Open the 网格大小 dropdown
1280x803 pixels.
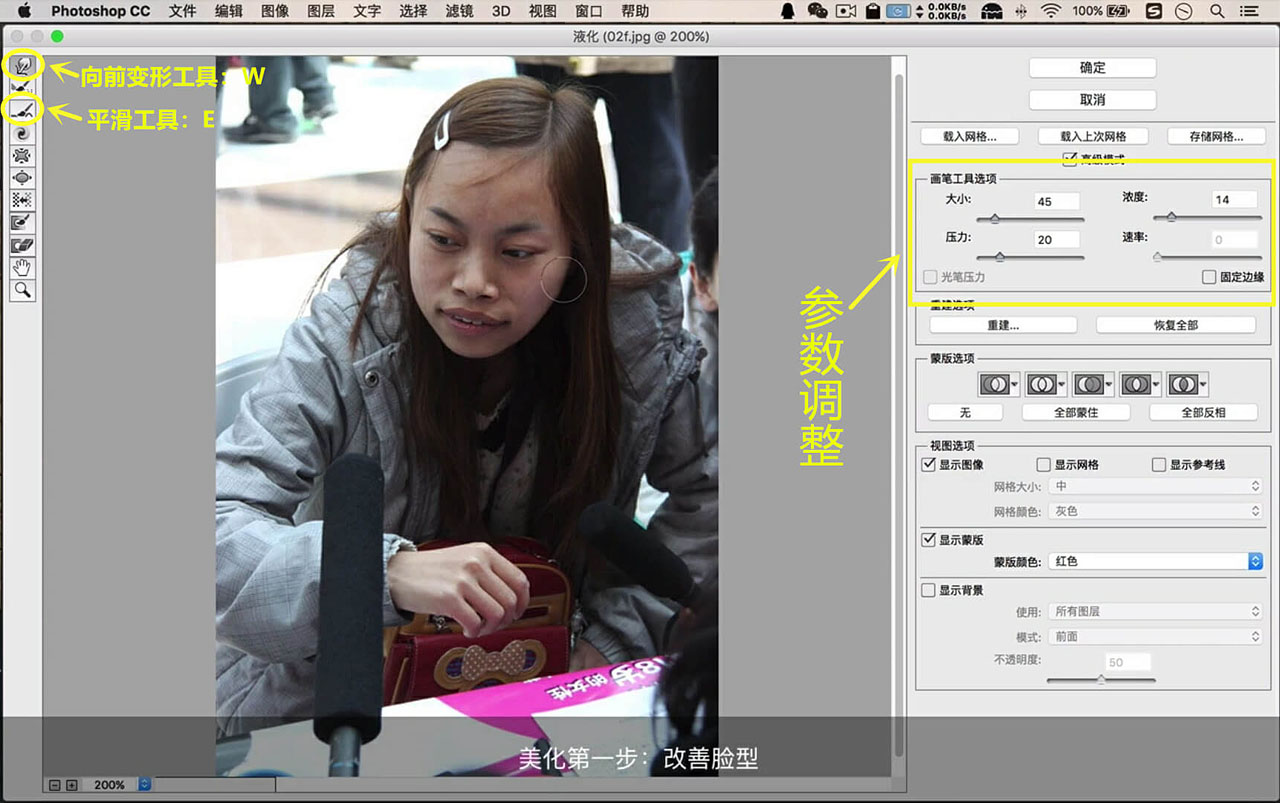click(1157, 486)
